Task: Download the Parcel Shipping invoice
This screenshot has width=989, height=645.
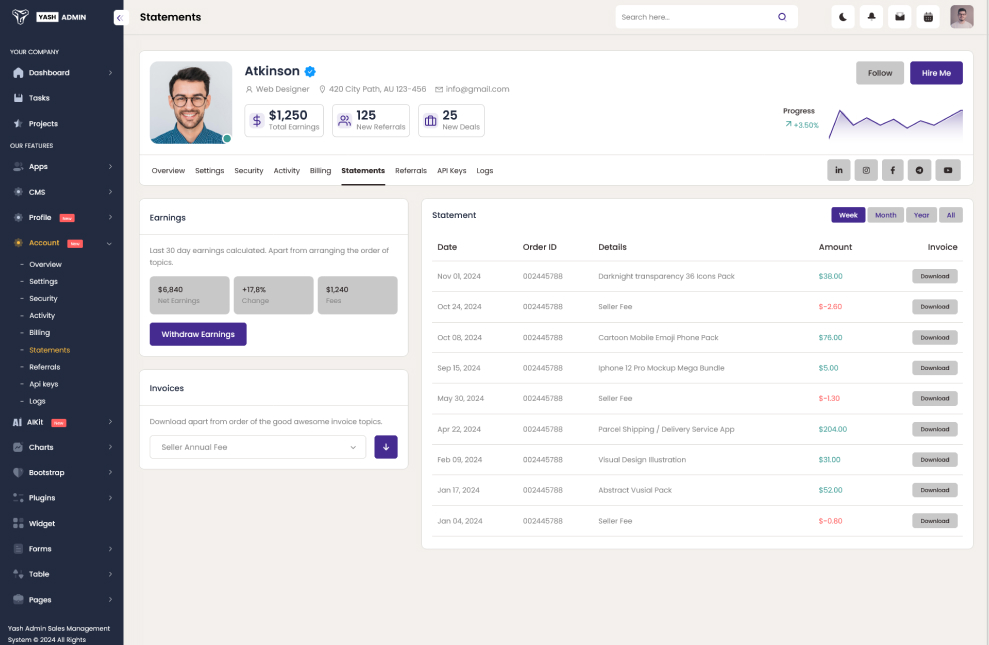Action: [935, 429]
